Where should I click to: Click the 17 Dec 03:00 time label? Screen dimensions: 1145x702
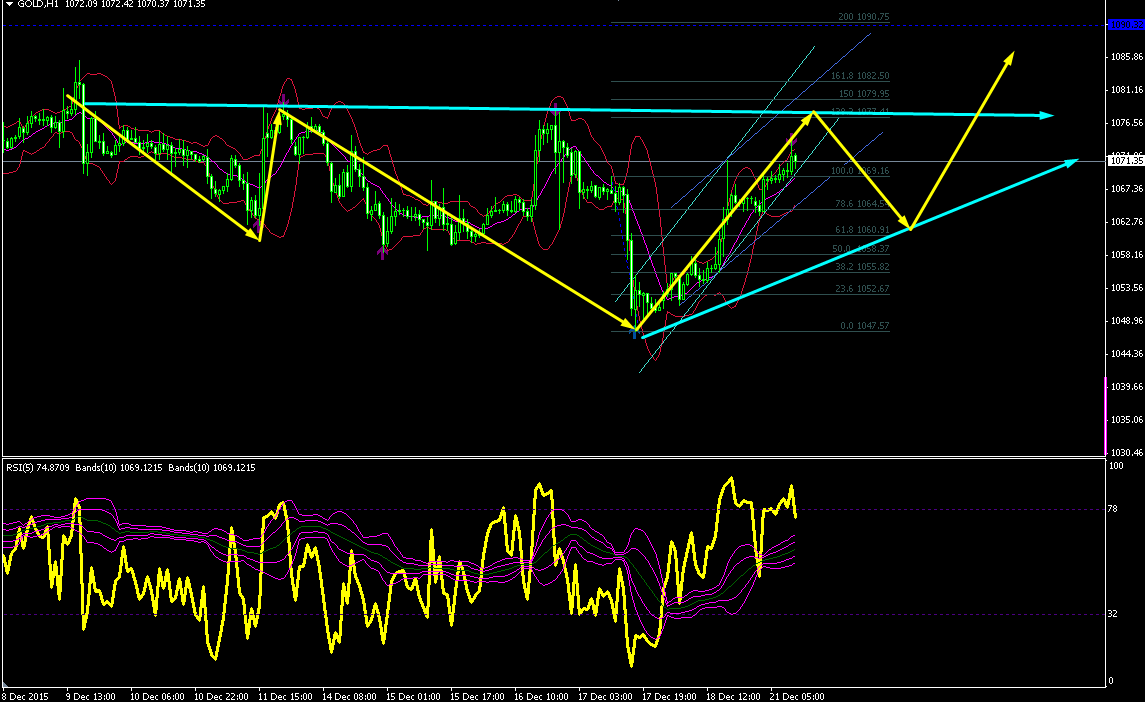(605, 697)
